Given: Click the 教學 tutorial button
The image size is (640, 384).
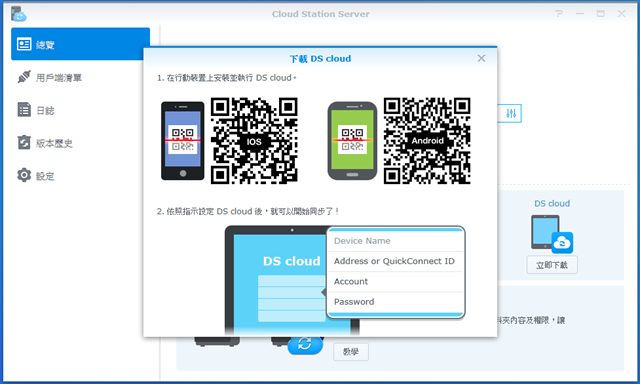Looking at the screenshot, I should (351, 352).
